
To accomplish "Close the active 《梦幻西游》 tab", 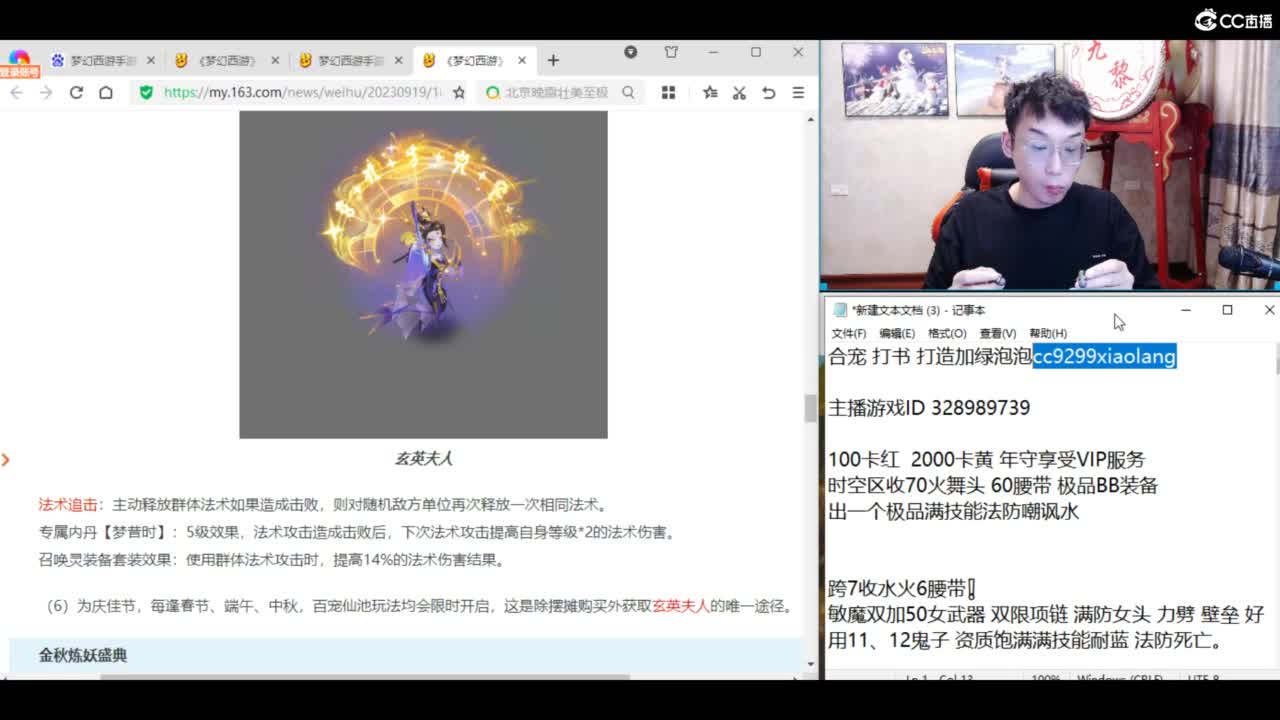I will pyautogui.click(x=522, y=61).
